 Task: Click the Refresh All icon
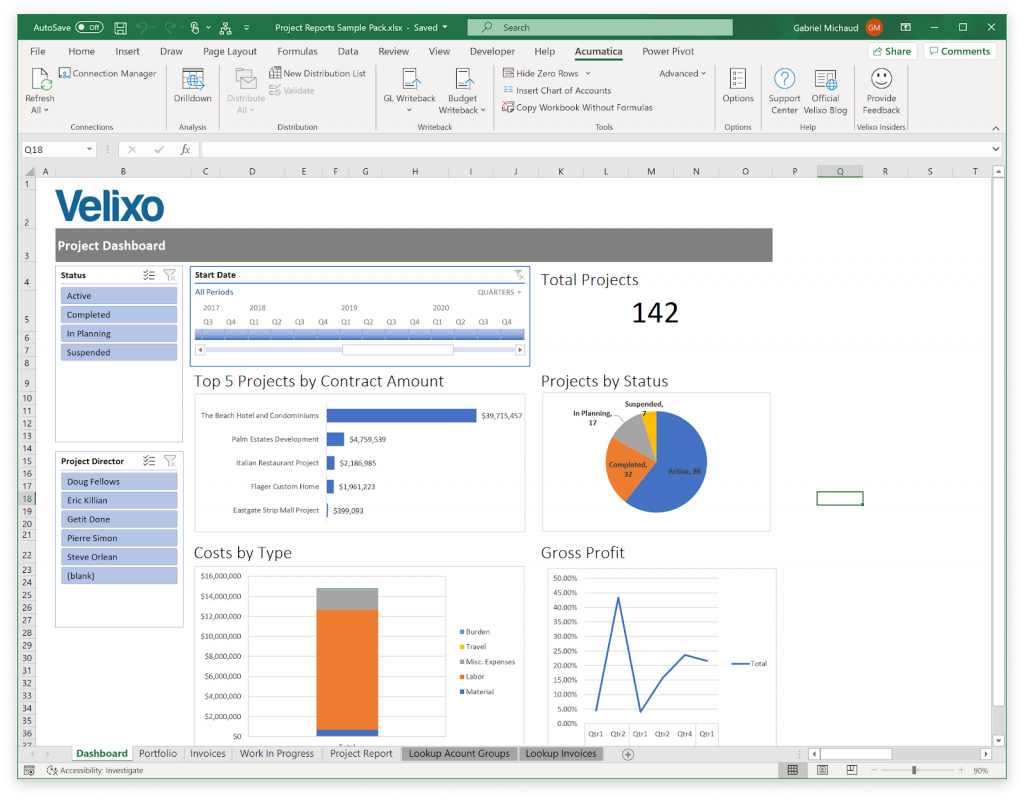click(x=40, y=79)
